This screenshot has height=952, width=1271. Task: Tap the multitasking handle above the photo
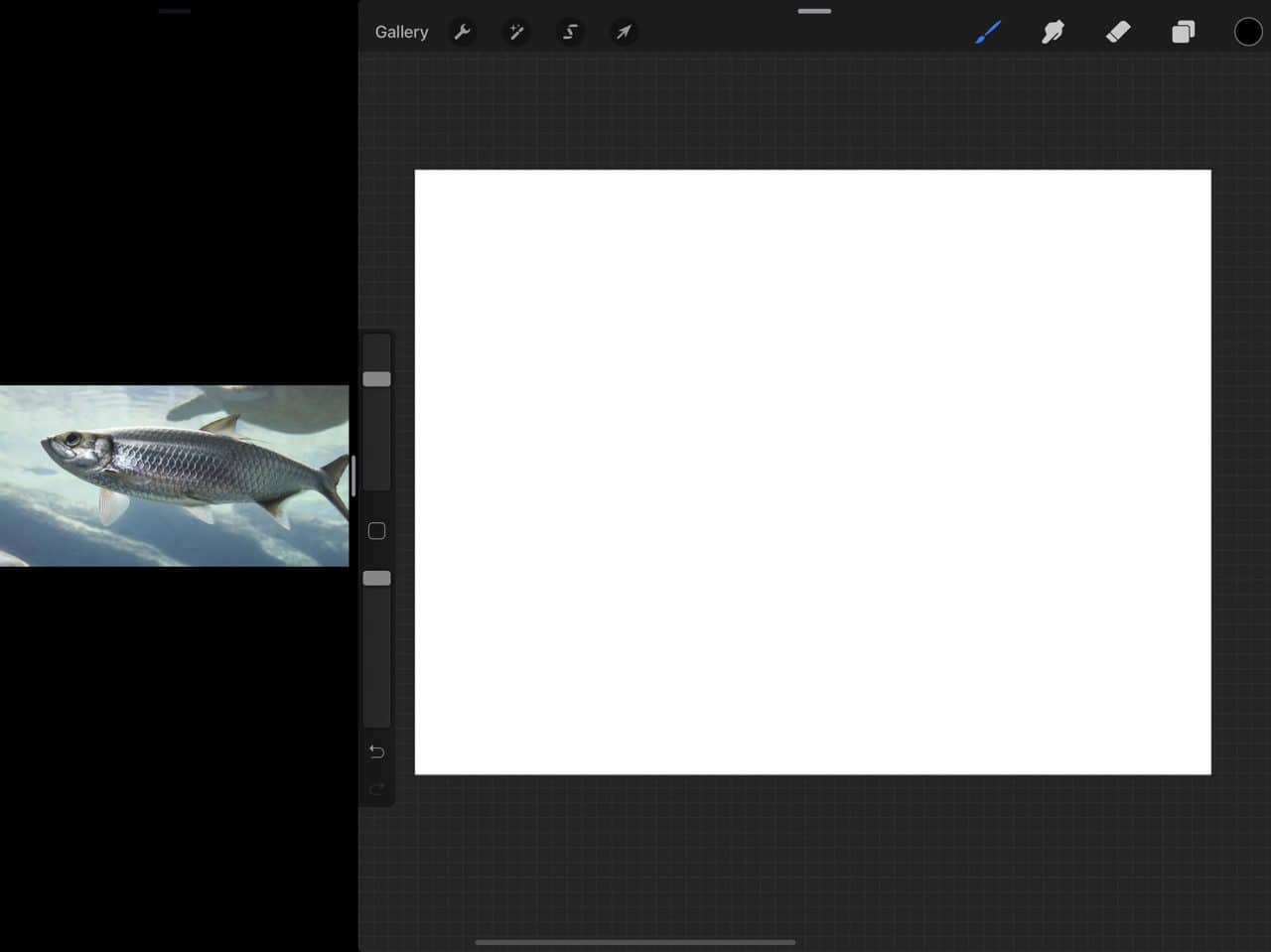click(x=174, y=11)
